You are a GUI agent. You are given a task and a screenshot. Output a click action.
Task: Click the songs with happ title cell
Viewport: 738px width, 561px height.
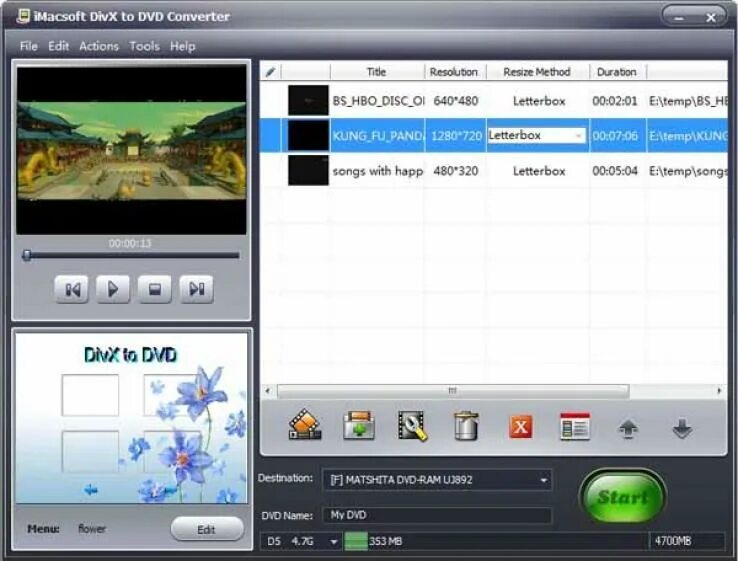click(x=378, y=171)
